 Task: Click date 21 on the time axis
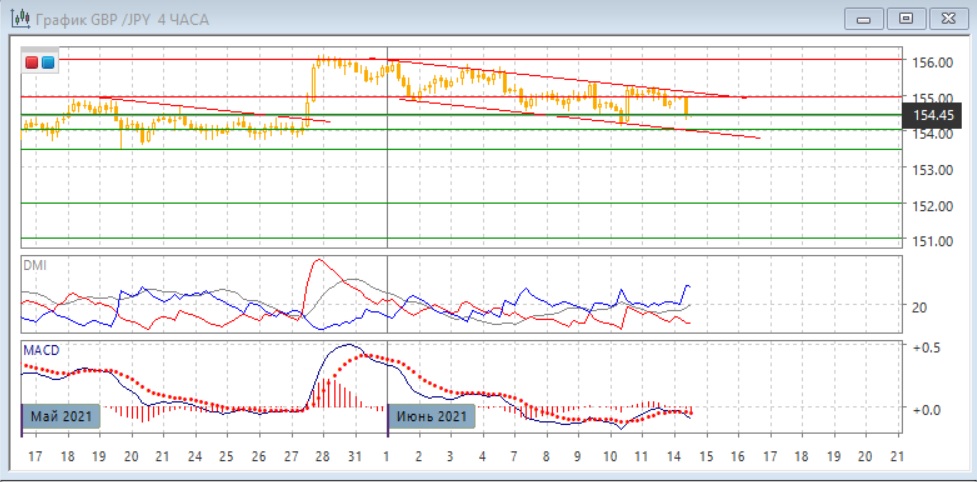point(896,456)
